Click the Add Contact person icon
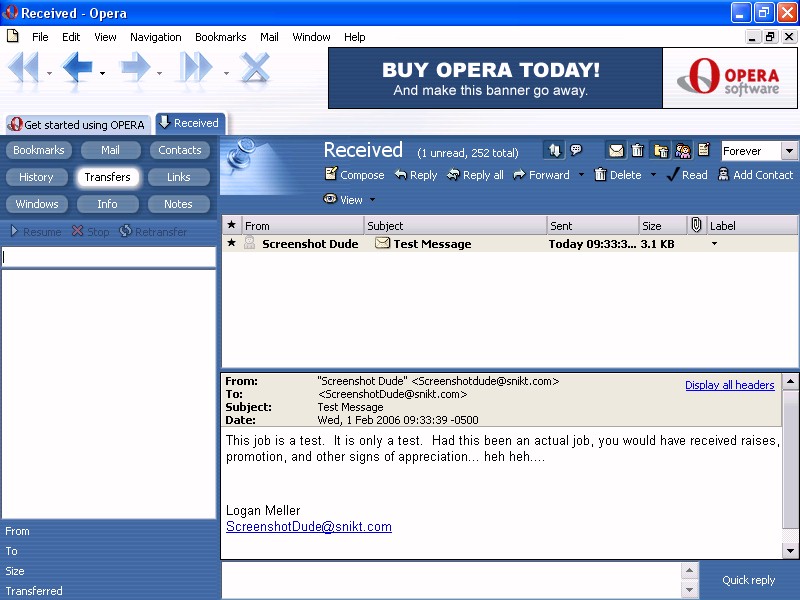The image size is (800, 600). (723, 174)
